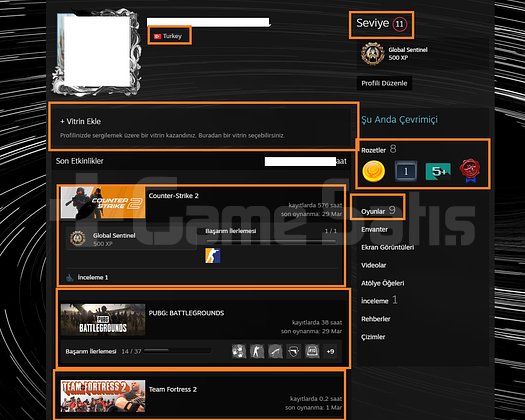
Task: Select the teal 5+ badge
Action: (438, 171)
